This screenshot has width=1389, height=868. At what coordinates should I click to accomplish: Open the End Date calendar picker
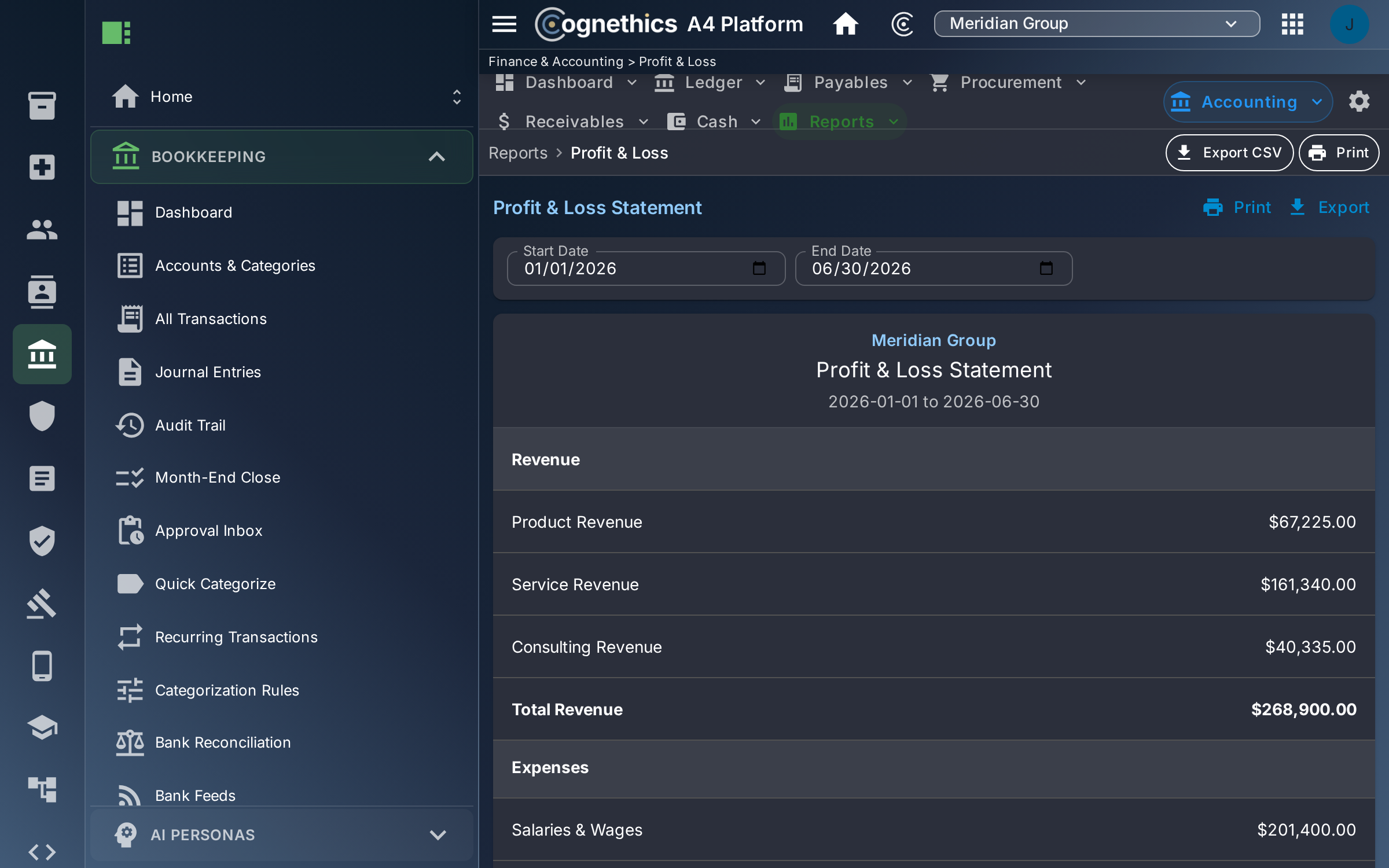click(1046, 268)
